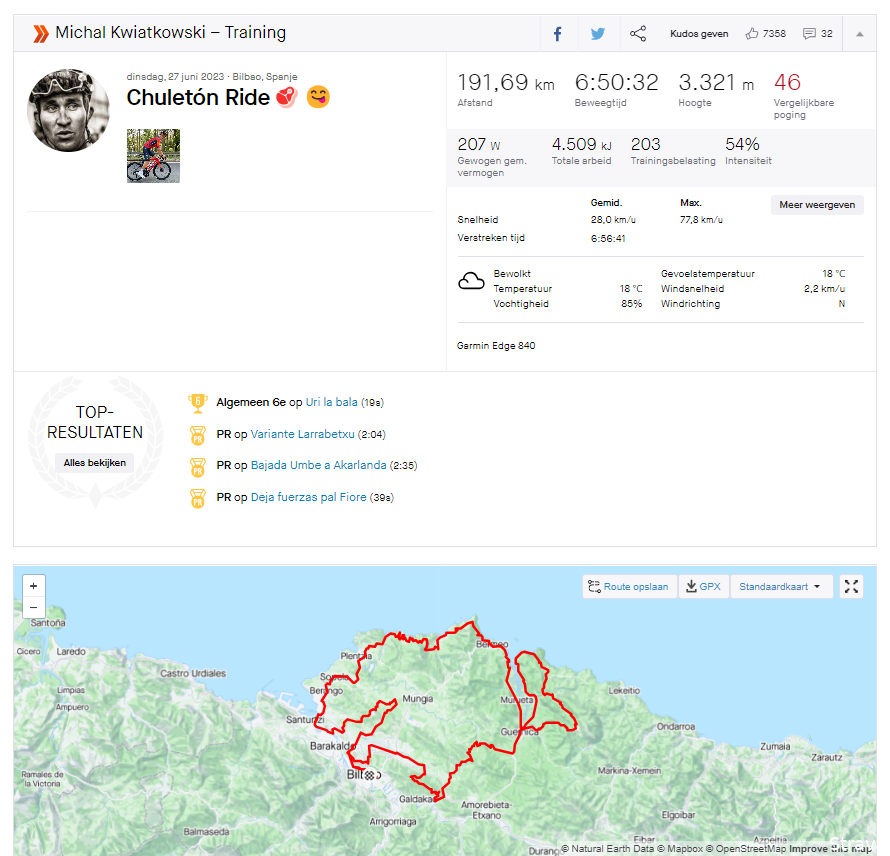Viewport: 890px width, 856px height.
Task: Open the comments bubble icon
Action: coord(810,34)
